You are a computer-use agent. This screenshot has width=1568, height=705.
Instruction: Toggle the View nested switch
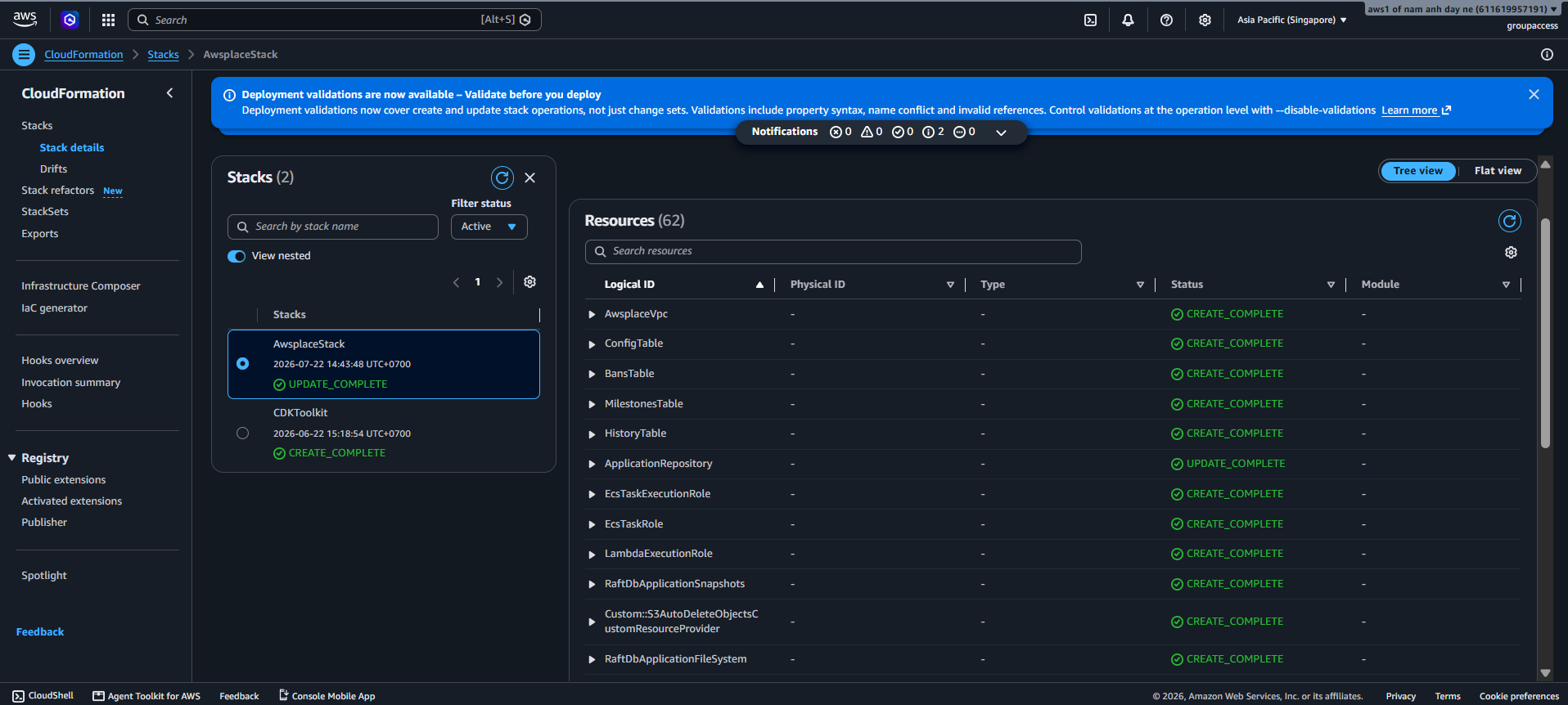237,256
